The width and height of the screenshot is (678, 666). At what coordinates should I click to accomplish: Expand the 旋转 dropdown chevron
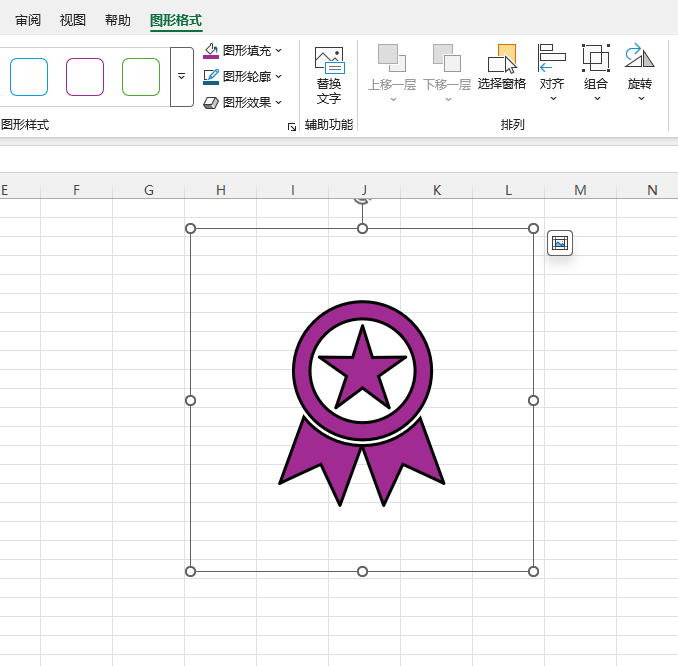coord(641,99)
